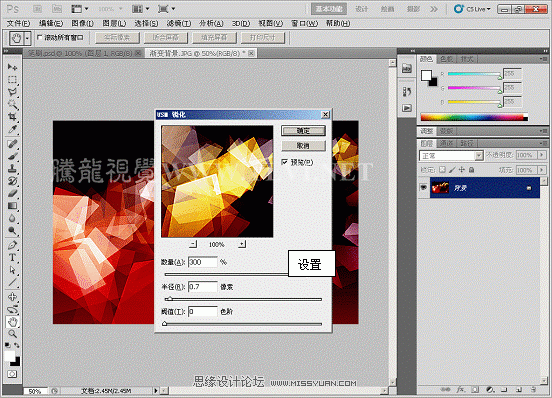The width and height of the screenshot is (552, 398).
Task: Select the 3D Rotate tool
Action: [12, 297]
